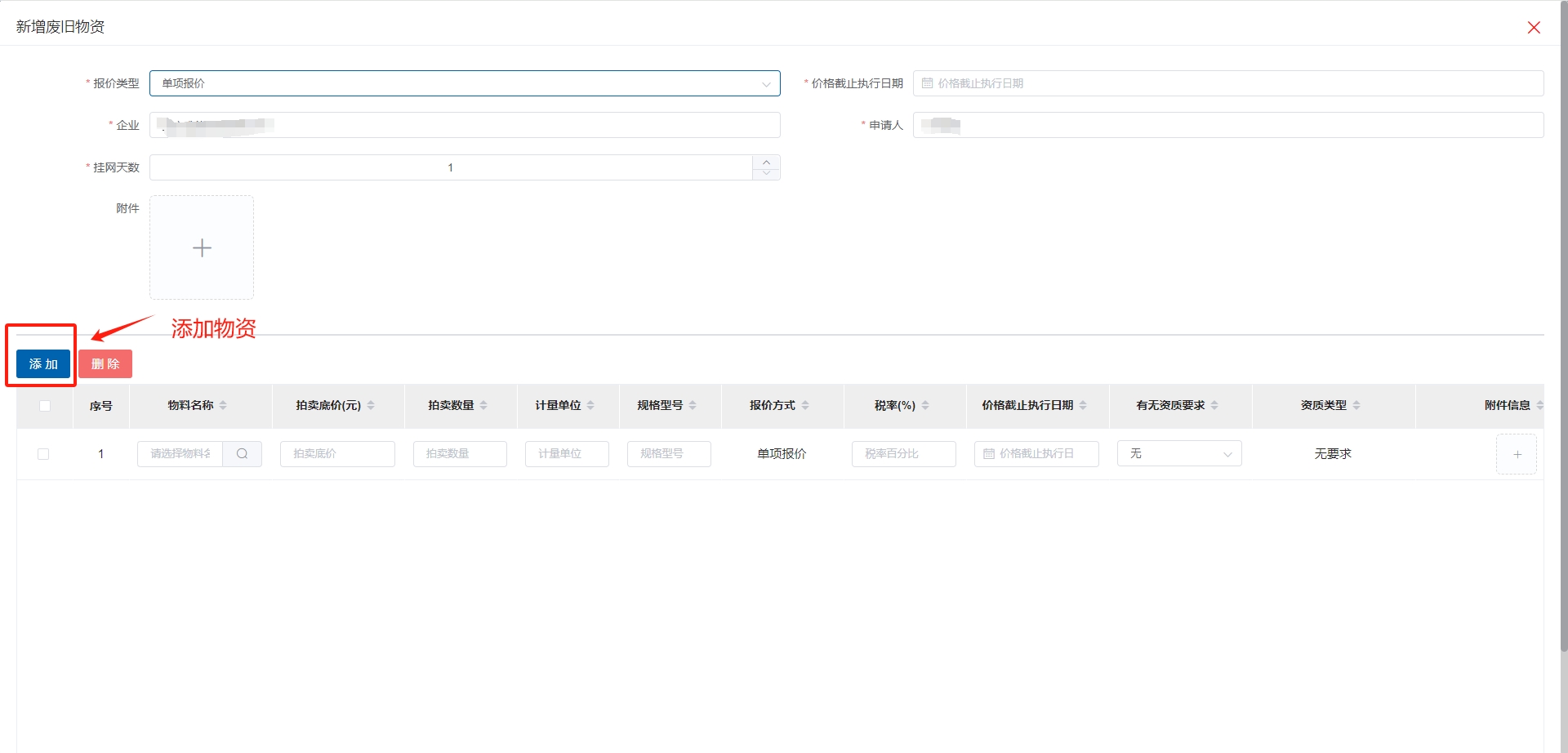Open the 报价类型 dropdown showing 单项报价
Screen dimensions: 1568x753
[464, 83]
